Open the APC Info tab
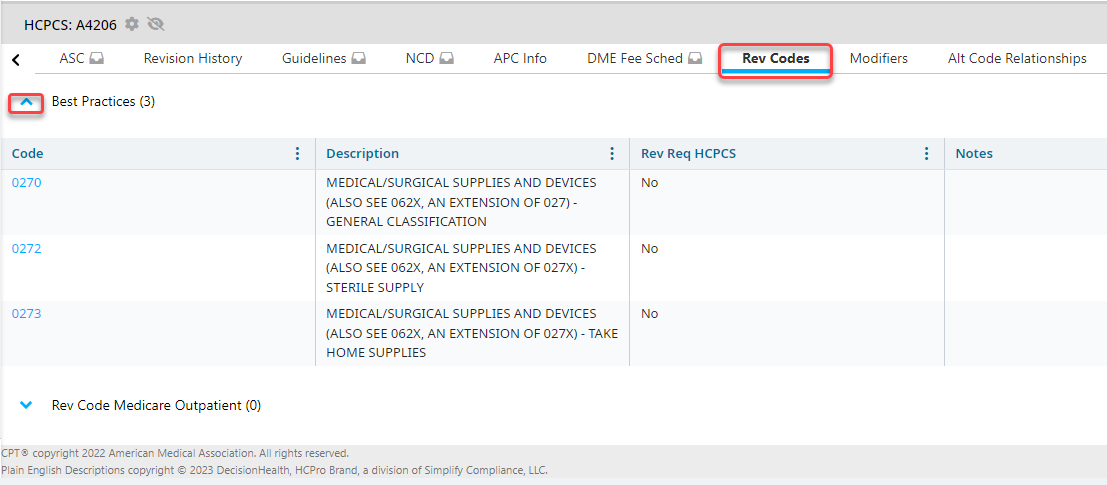The image size is (1107, 485). [x=520, y=59]
